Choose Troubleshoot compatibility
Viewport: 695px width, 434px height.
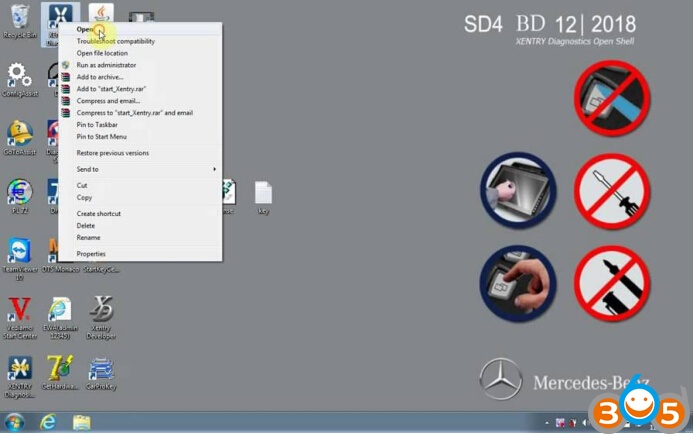(141, 41)
